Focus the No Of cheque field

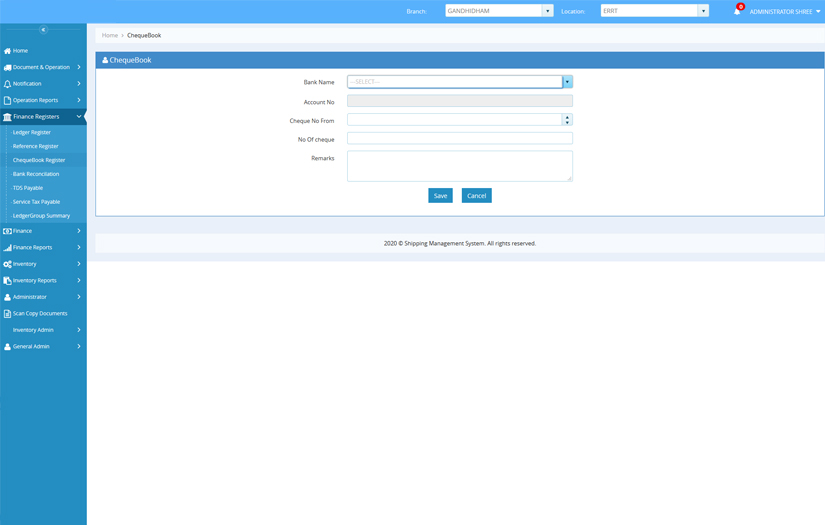point(460,138)
